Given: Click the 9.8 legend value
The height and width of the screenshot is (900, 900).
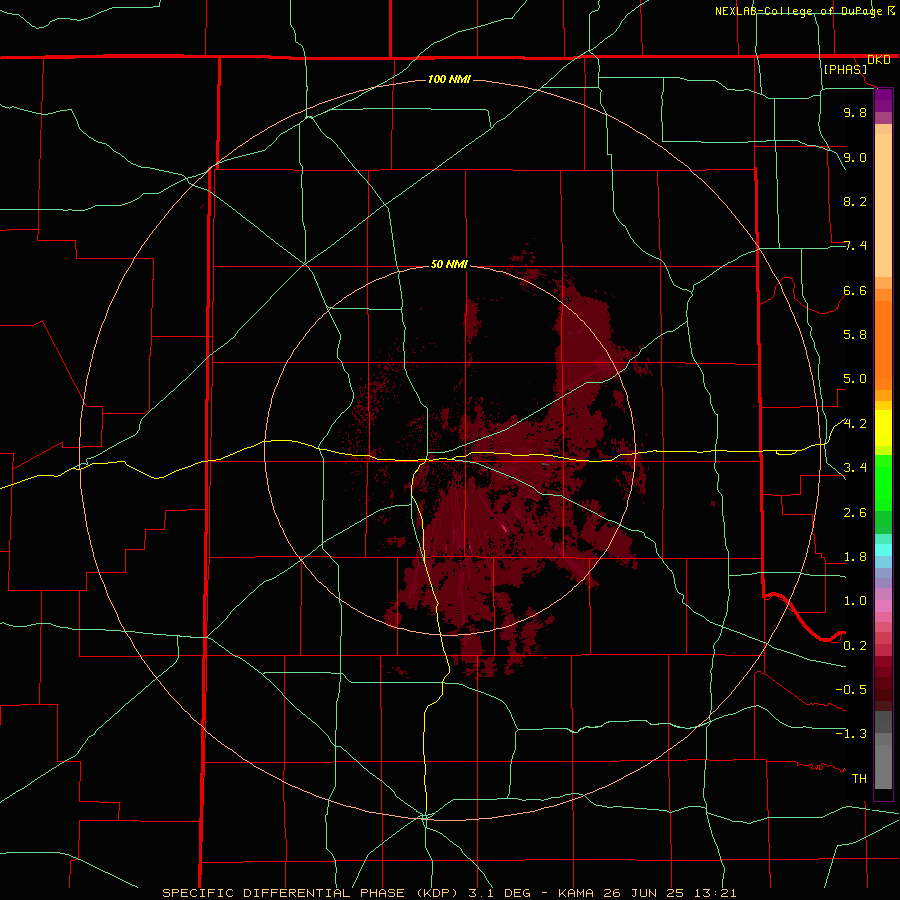Looking at the screenshot, I should coord(855,112).
